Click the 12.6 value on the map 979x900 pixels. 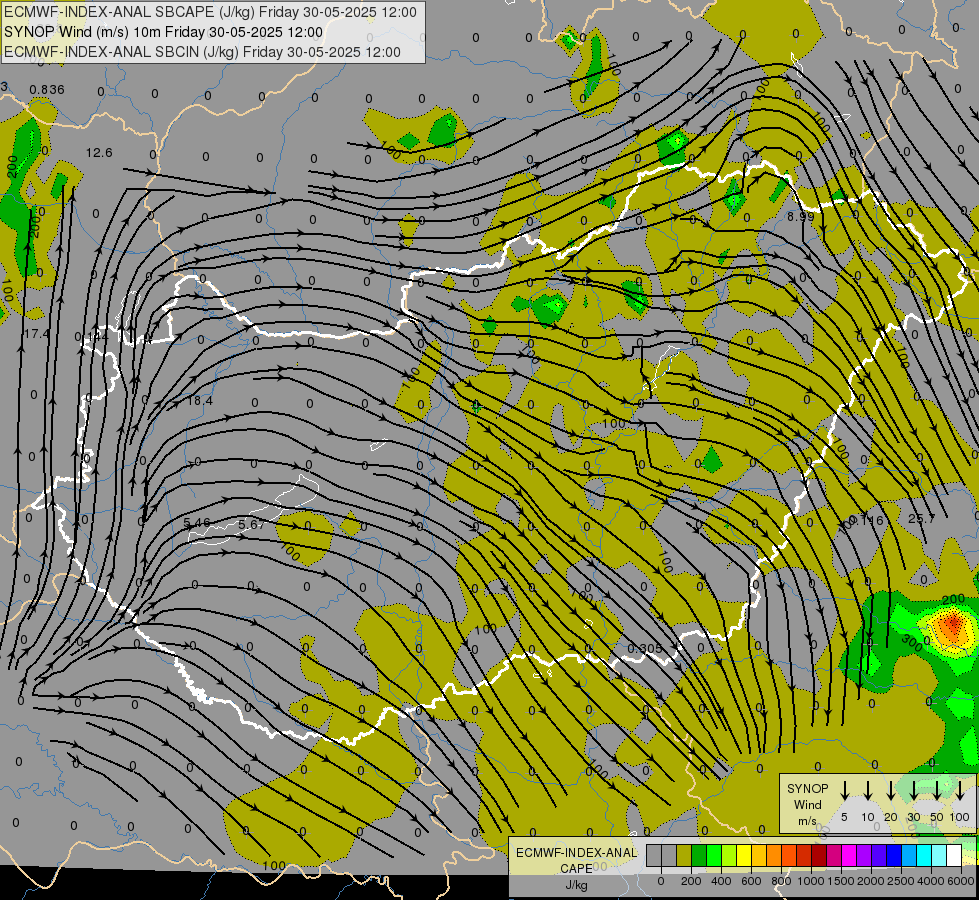point(99,152)
